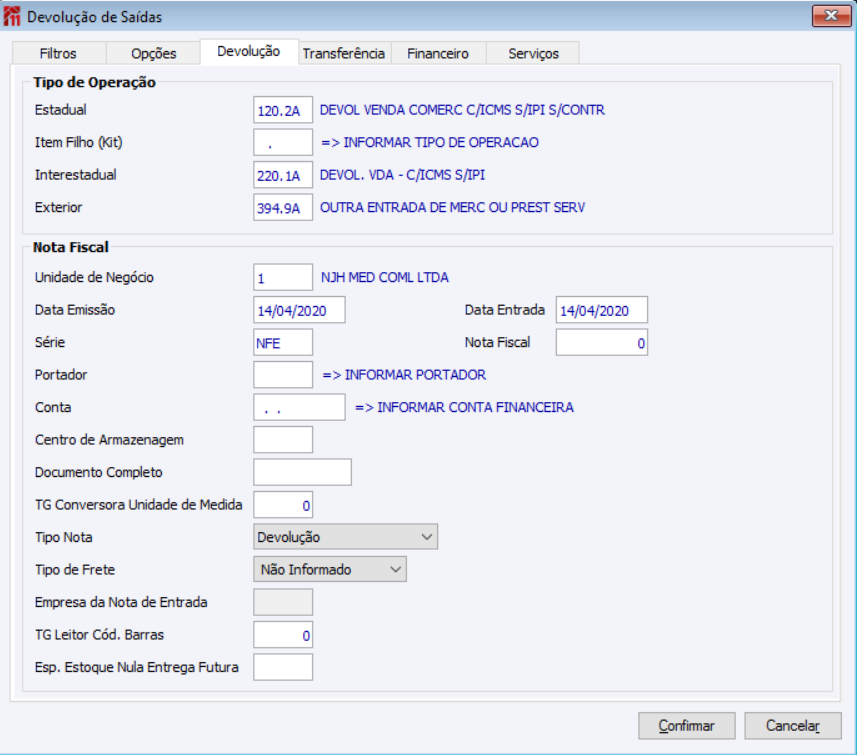The height and width of the screenshot is (755, 857).
Task: Click the Cancelar button
Action: pyautogui.click(x=793, y=726)
